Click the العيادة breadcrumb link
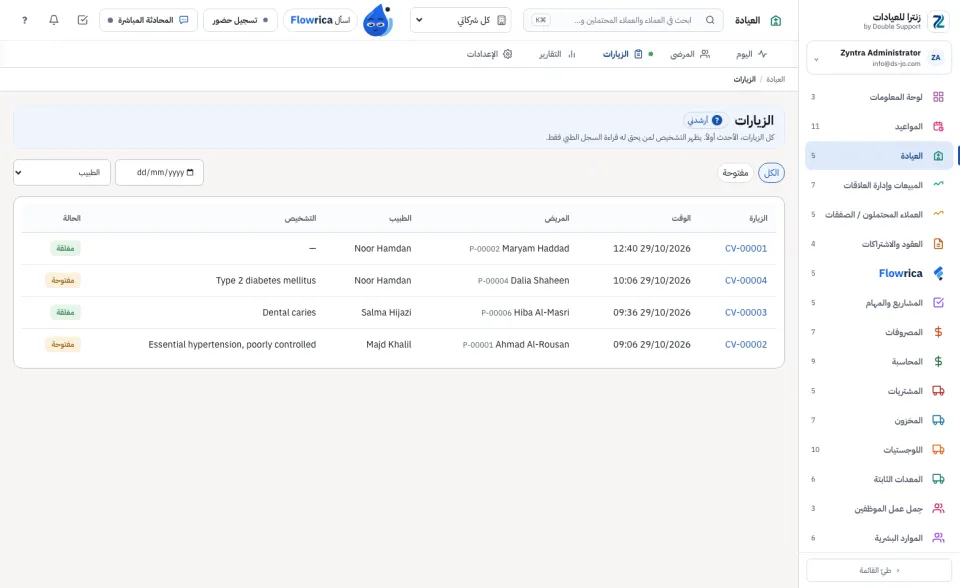 (x=775, y=80)
